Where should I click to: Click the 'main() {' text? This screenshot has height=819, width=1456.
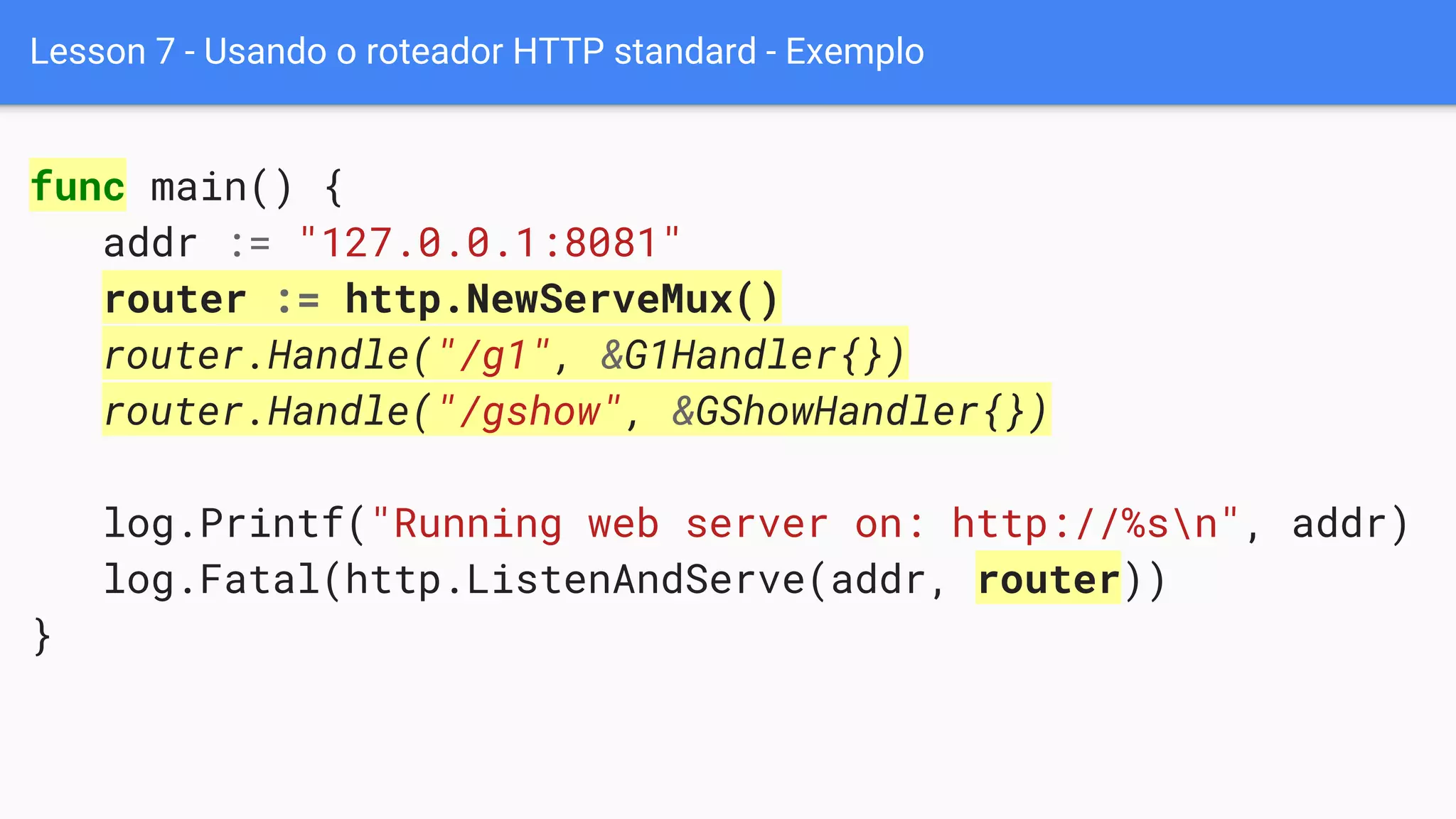pos(247,188)
